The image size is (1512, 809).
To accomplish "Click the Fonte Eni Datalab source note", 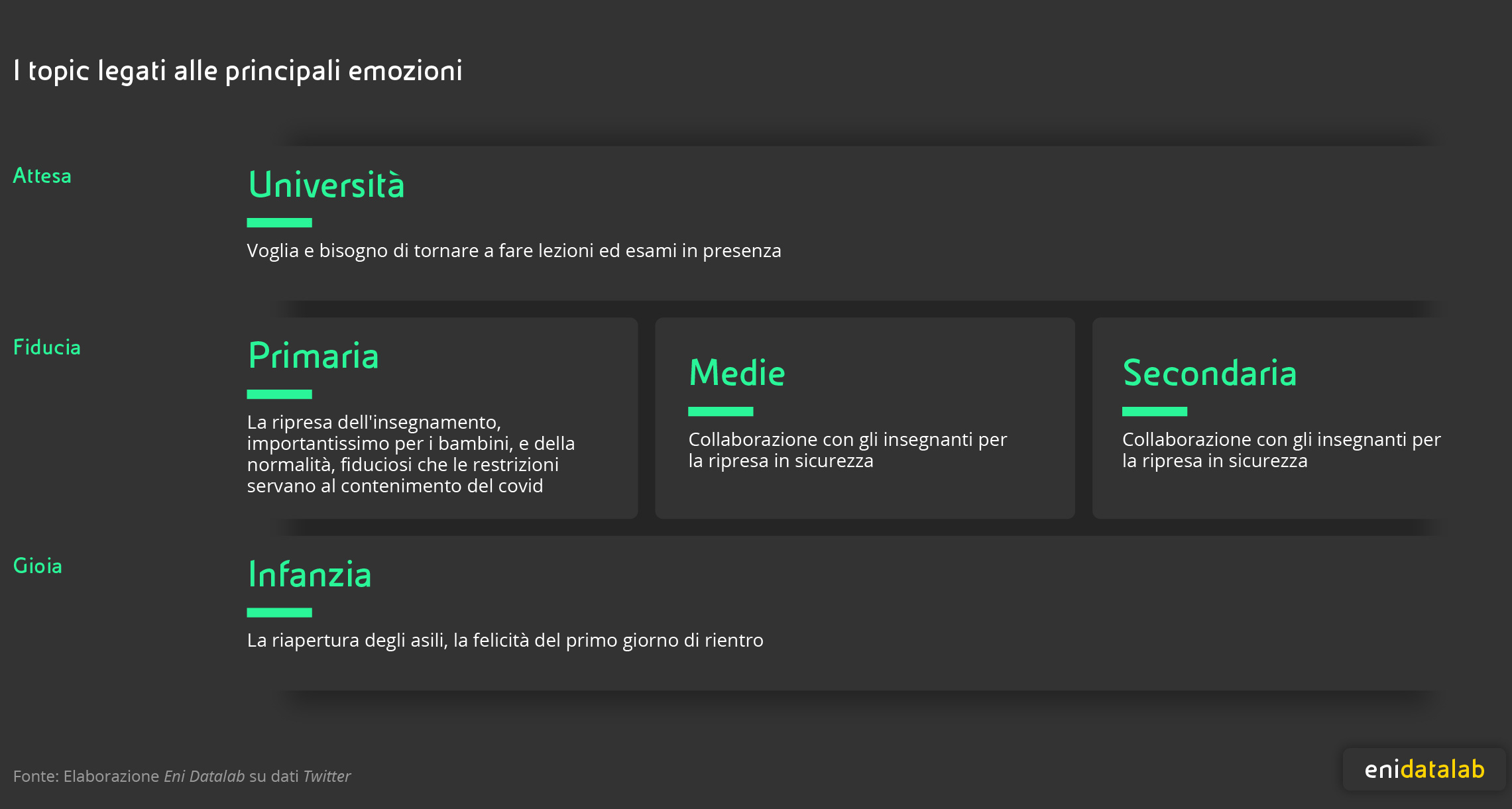I will [182, 776].
